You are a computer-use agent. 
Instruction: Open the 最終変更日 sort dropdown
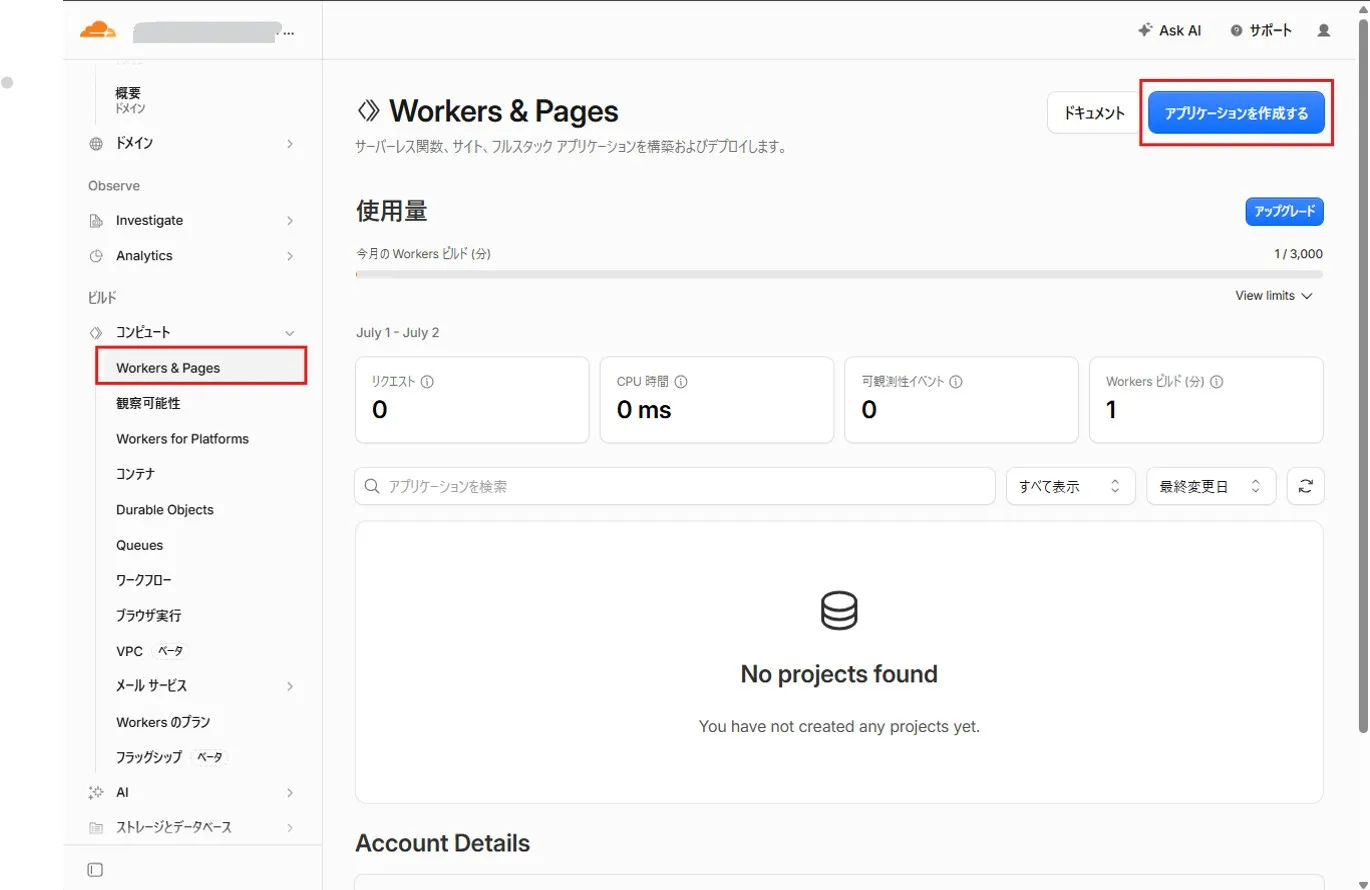(1211, 486)
